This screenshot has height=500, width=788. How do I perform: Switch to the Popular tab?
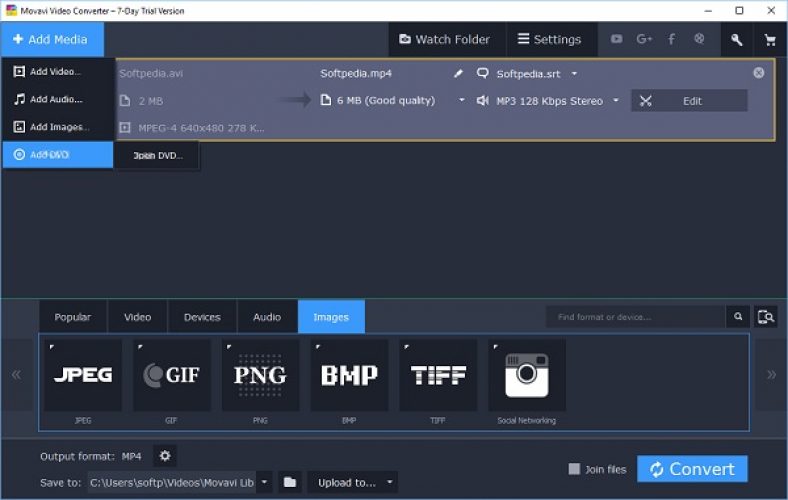(x=73, y=317)
